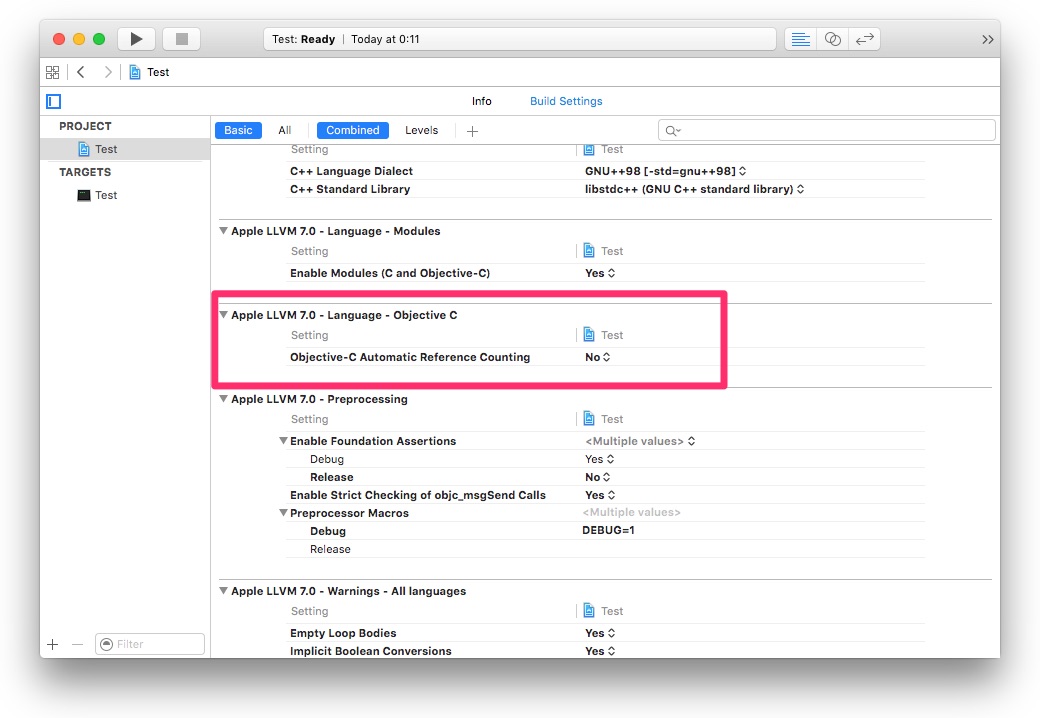Show Basic build settings
Viewport: 1040px width, 718px height.
tap(238, 130)
